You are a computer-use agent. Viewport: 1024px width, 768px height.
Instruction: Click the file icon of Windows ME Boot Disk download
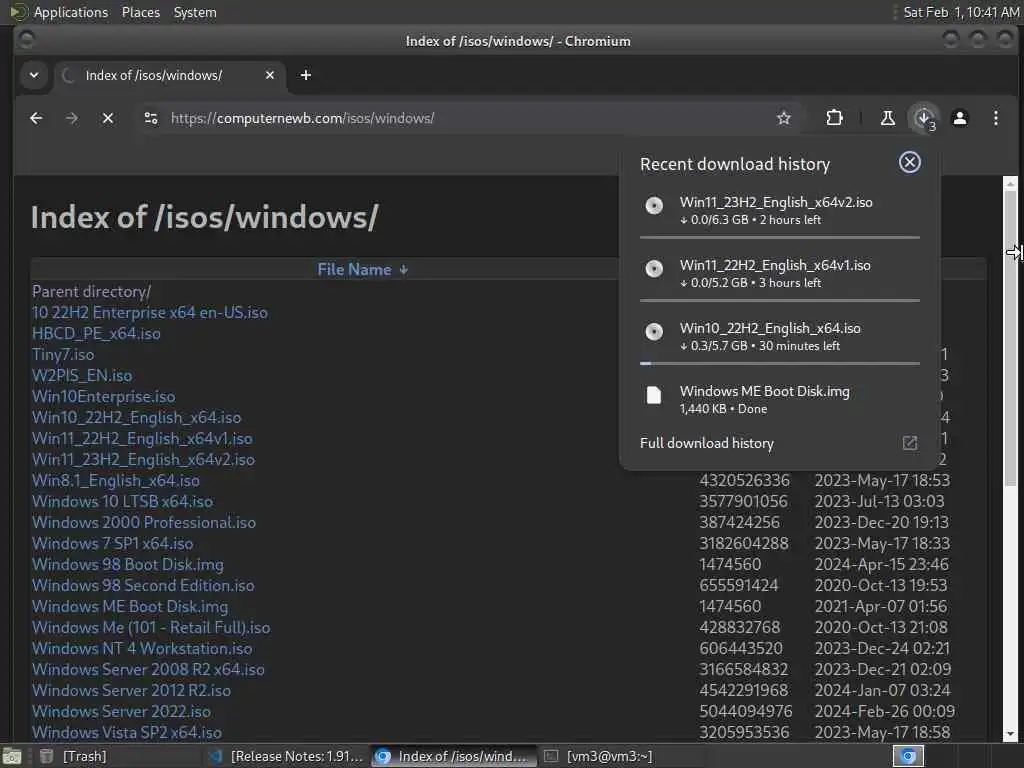pos(654,395)
